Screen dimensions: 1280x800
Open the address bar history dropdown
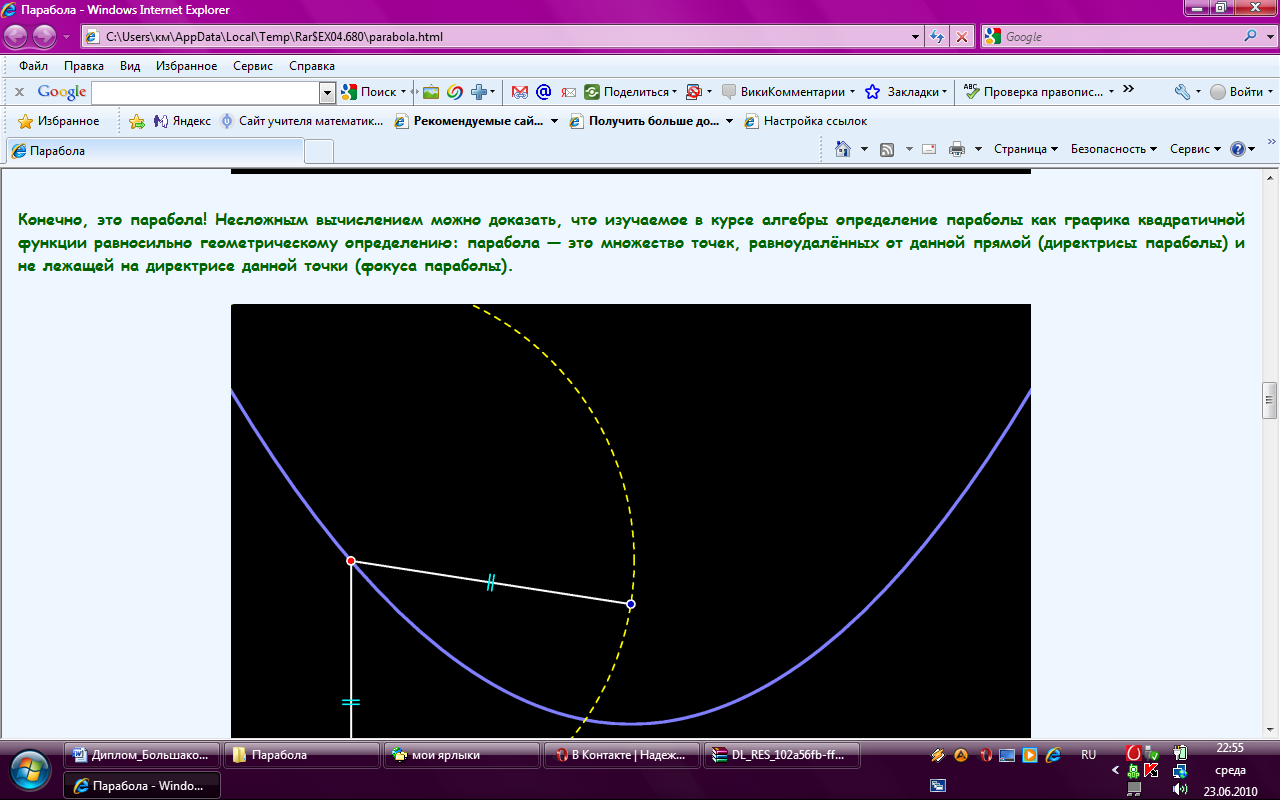[x=916, y=37]
